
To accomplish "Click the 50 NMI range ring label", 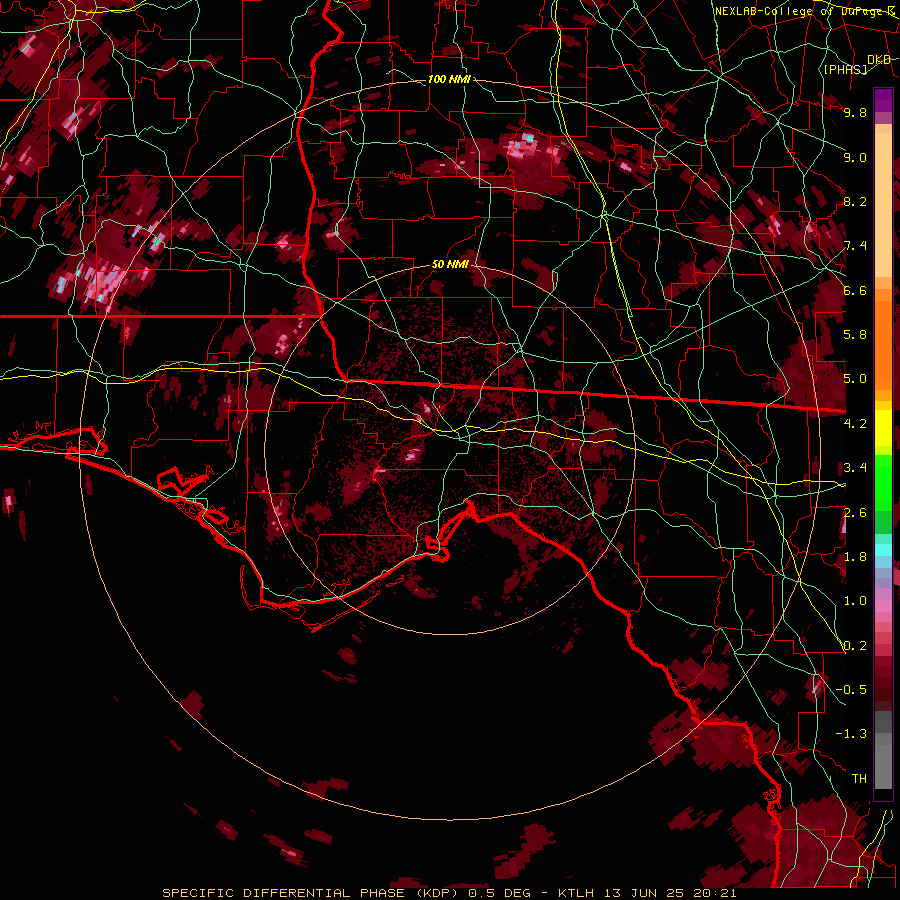I will click(x=450, y=265).
